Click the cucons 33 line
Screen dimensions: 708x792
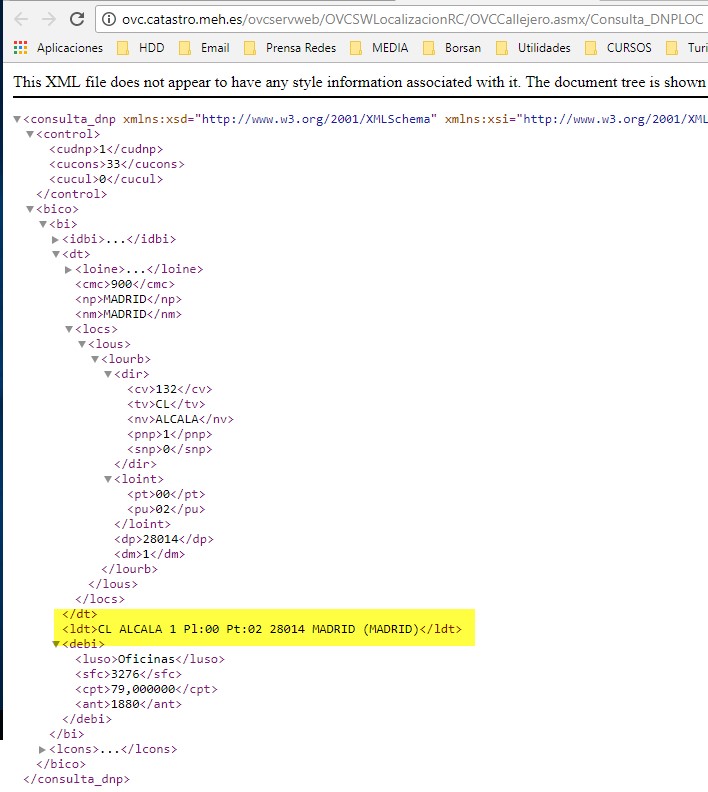click(x=117, y=164)
